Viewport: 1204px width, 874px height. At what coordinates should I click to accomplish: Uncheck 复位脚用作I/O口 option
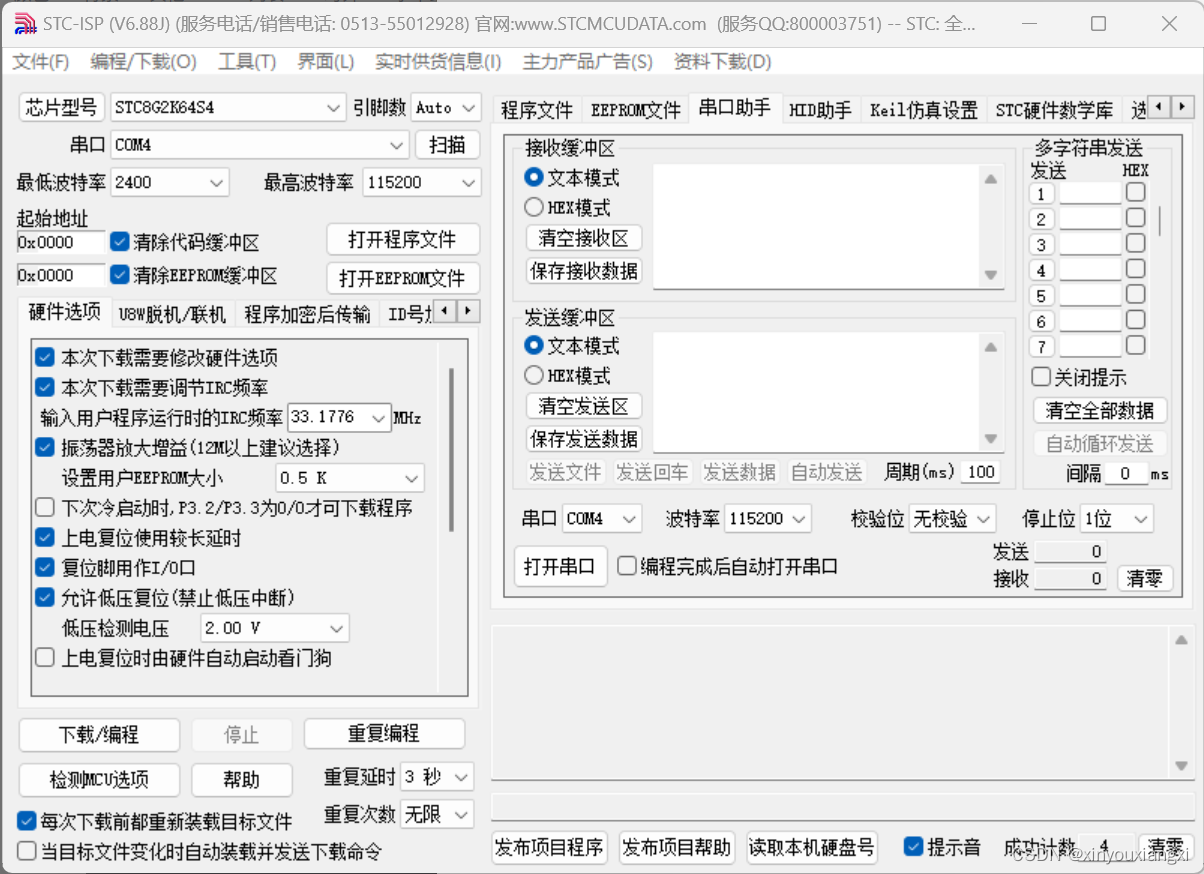[x=44, y=567]
